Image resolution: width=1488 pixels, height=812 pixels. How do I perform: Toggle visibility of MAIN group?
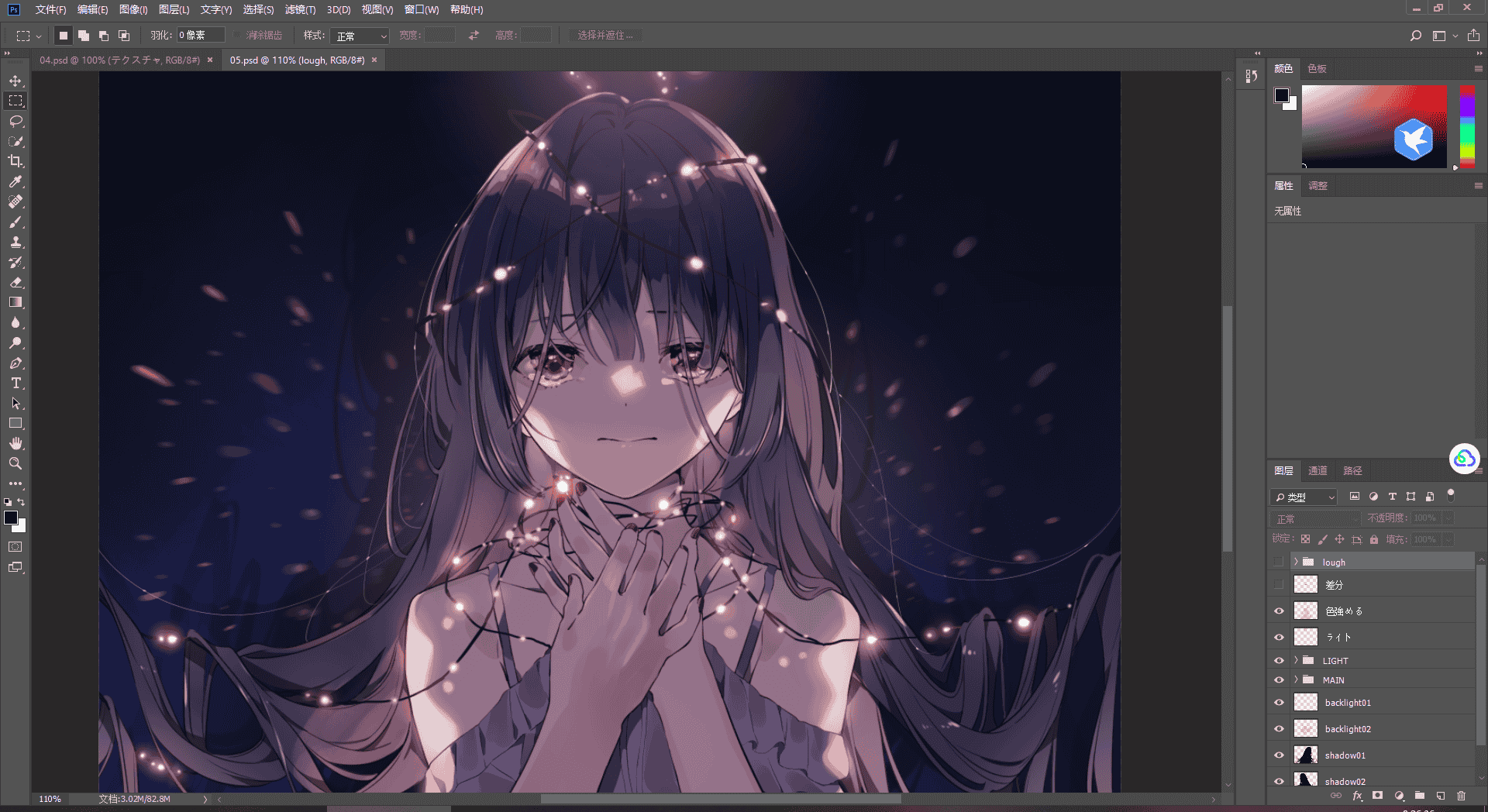[1279, 680]
